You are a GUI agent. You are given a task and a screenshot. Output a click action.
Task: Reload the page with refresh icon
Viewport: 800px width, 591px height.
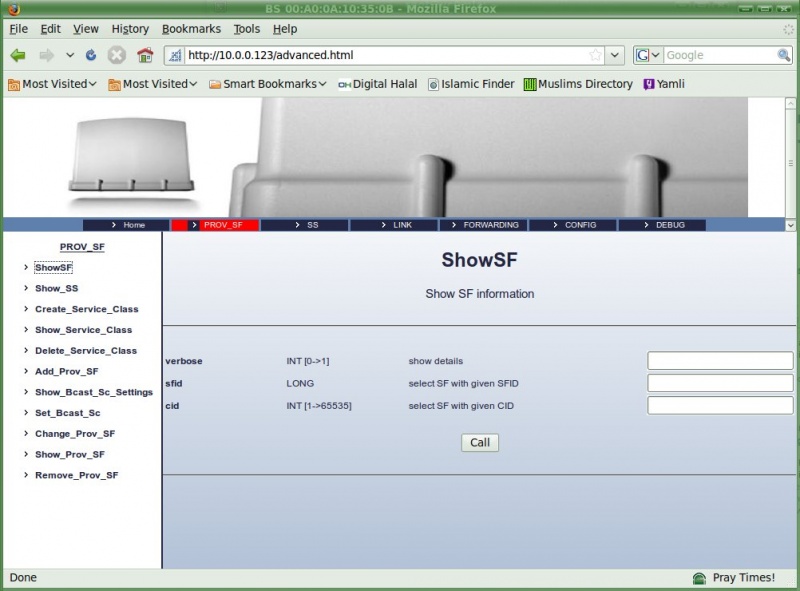tap(91, 55)
